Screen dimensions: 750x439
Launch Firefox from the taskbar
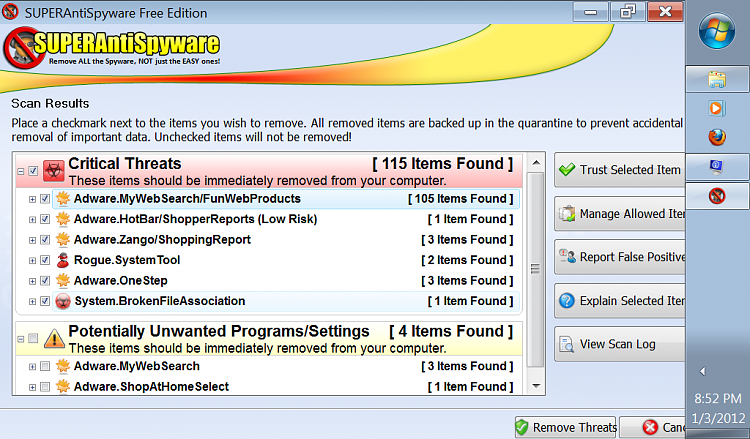(x=717, y=137)
